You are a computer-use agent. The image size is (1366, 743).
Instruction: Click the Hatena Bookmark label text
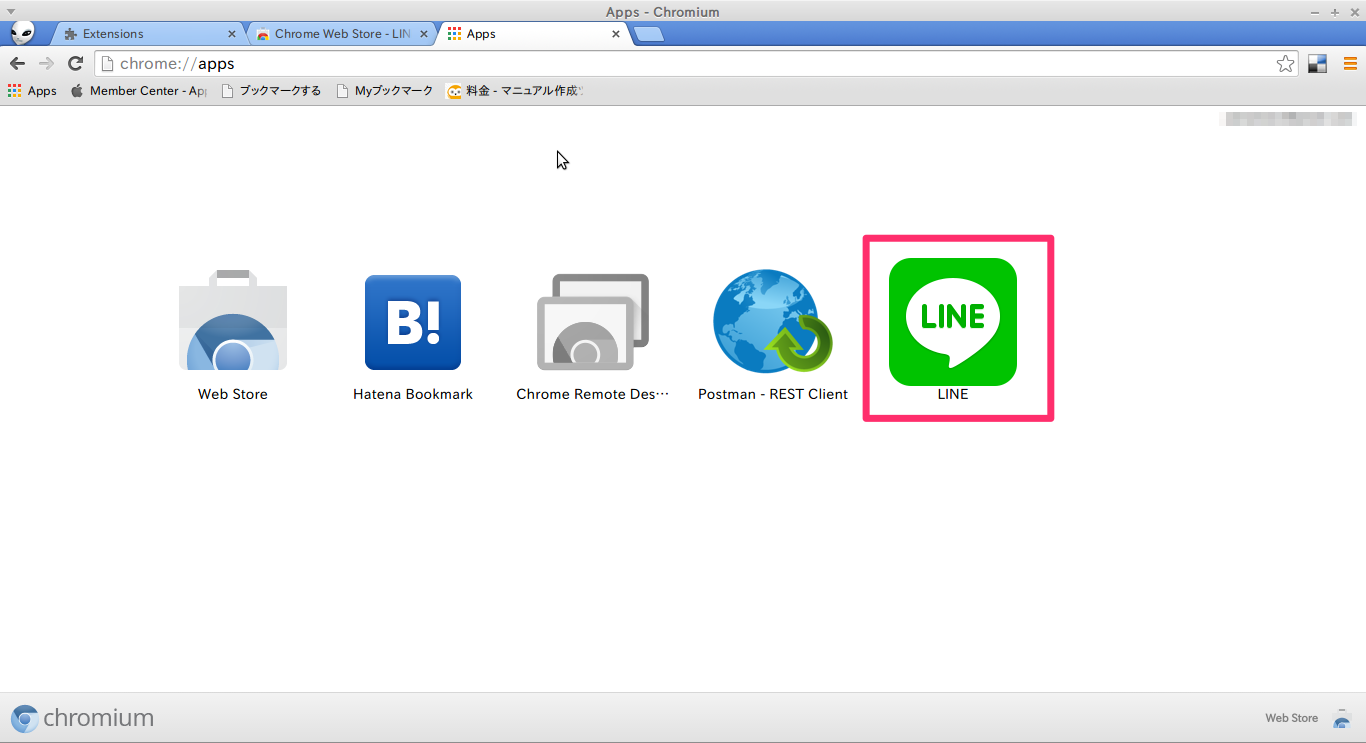413,394
